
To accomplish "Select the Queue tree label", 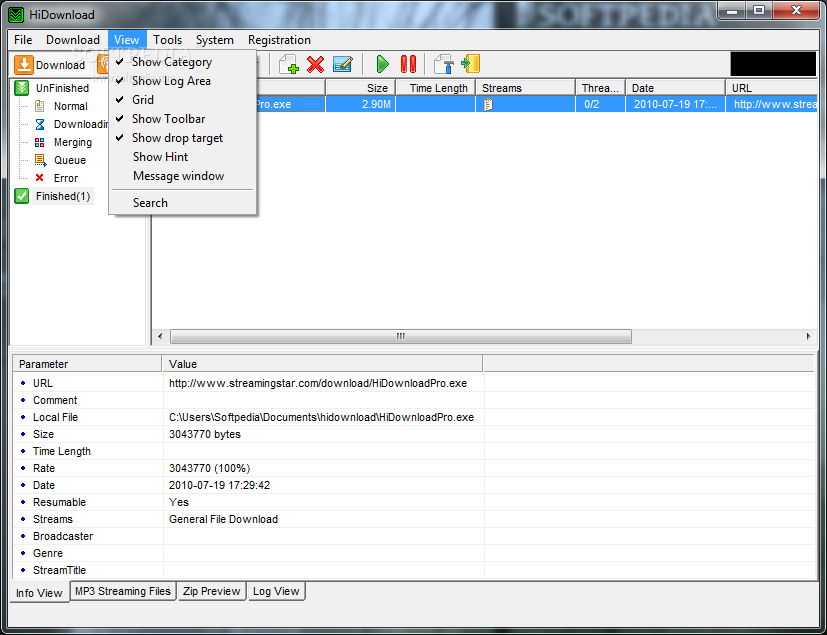I will (70, 160).
